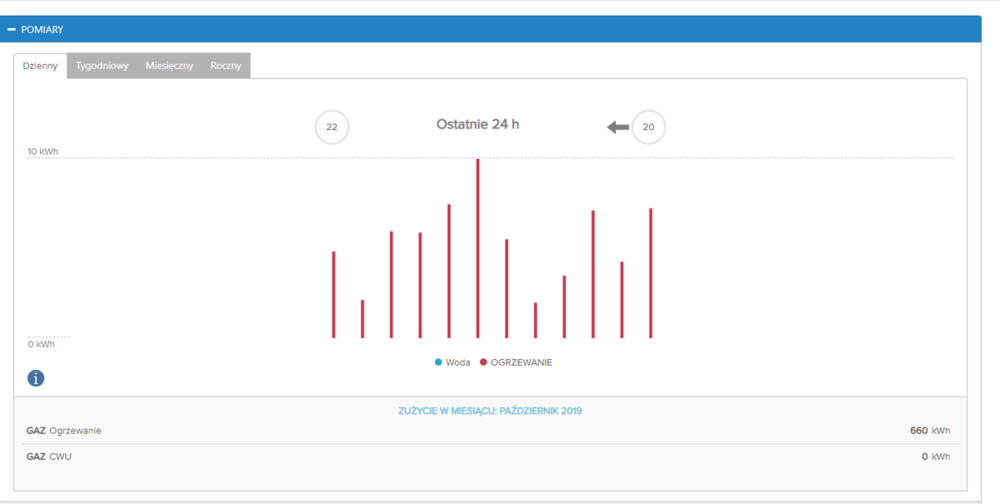
Task: Select the Miesięczny tab
Action: click(169, 66)
